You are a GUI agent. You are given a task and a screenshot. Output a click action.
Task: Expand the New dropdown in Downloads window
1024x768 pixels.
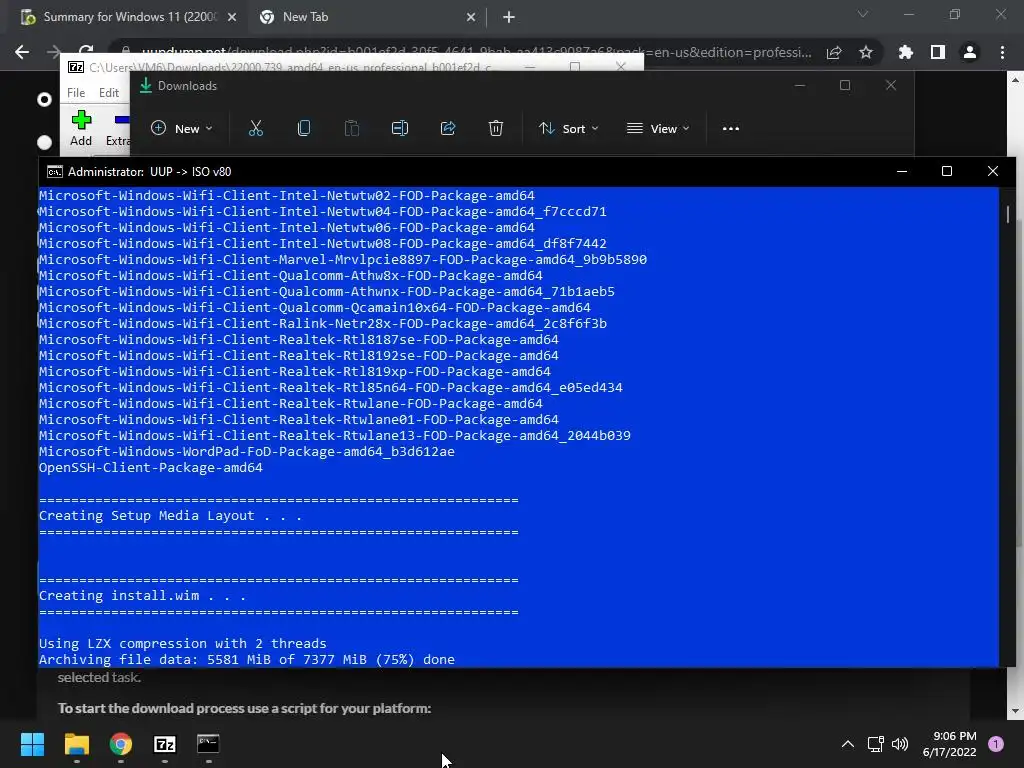point(182,129)
